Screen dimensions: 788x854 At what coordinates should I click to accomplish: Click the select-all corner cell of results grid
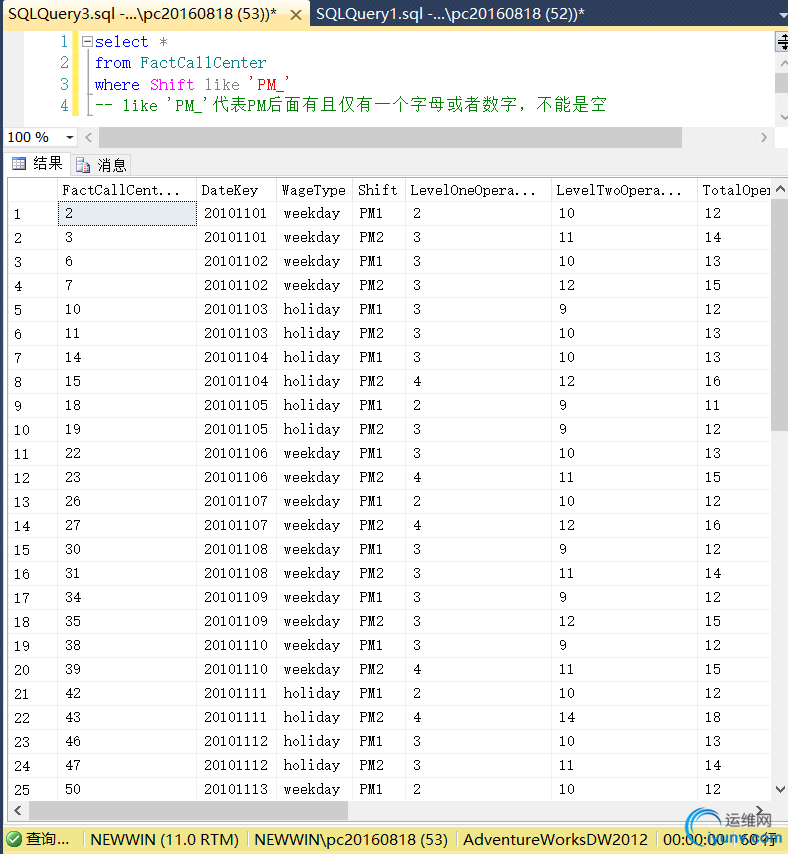click(33, 190)
